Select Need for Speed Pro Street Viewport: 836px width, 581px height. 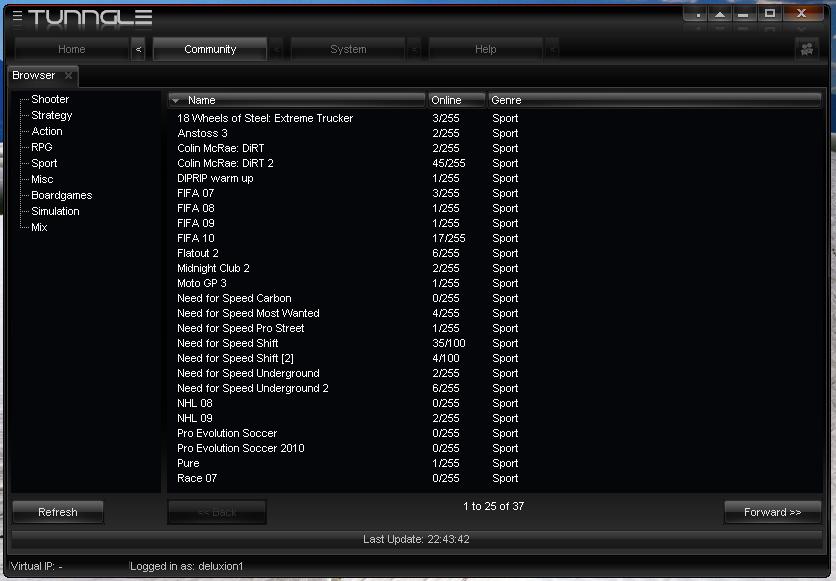(x=495, y=328)
